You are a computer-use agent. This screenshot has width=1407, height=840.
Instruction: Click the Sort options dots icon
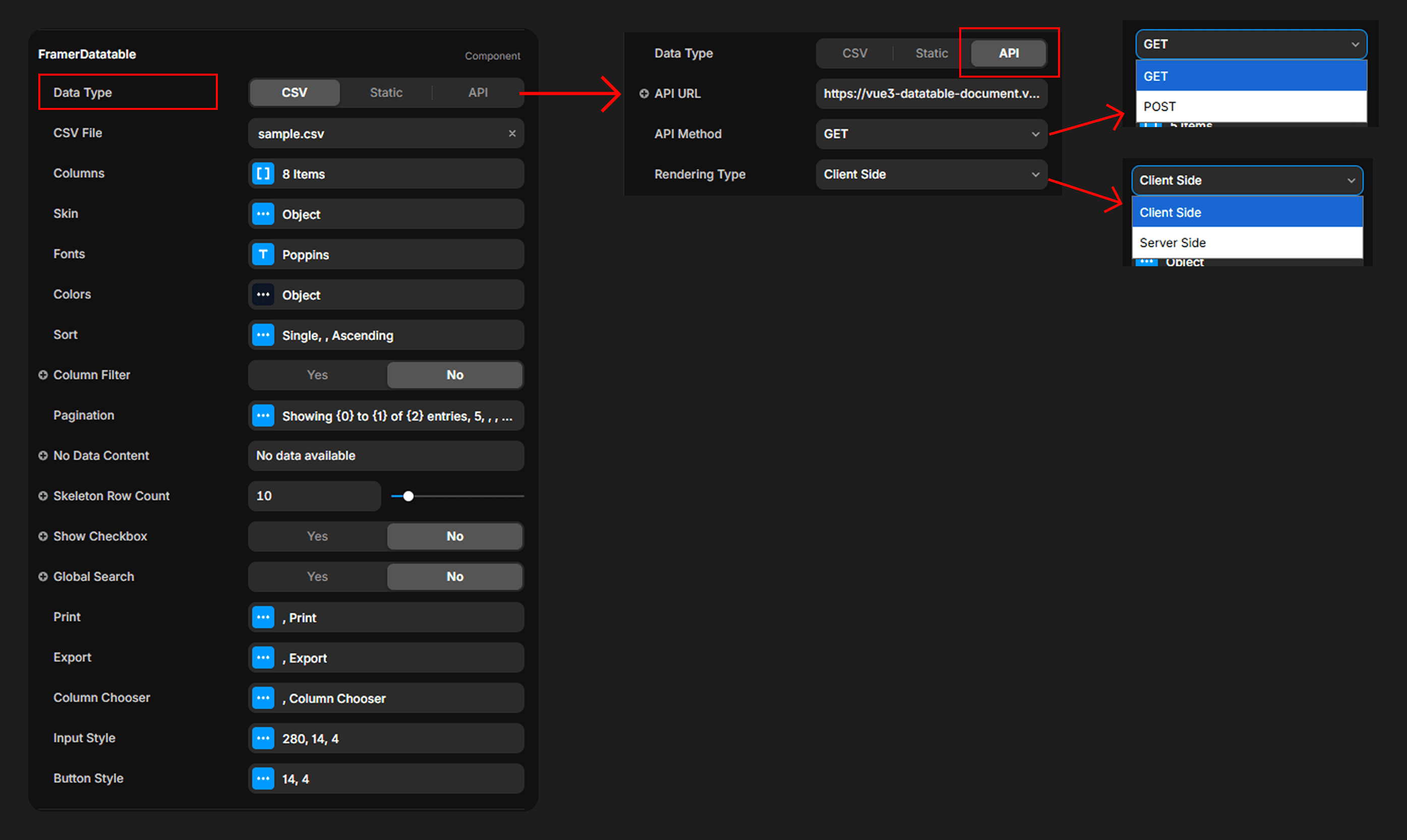(263, 335)
